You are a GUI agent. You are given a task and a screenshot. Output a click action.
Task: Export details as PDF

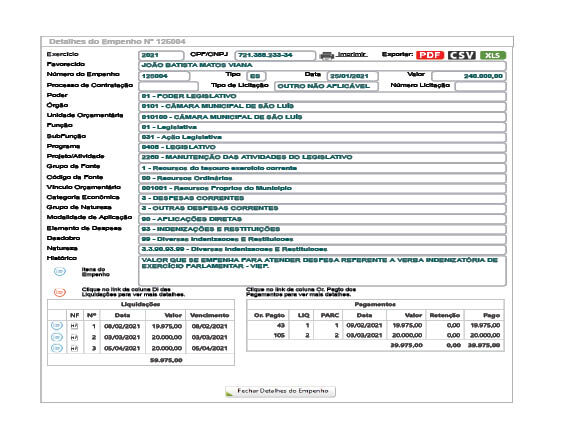point(430,55)
